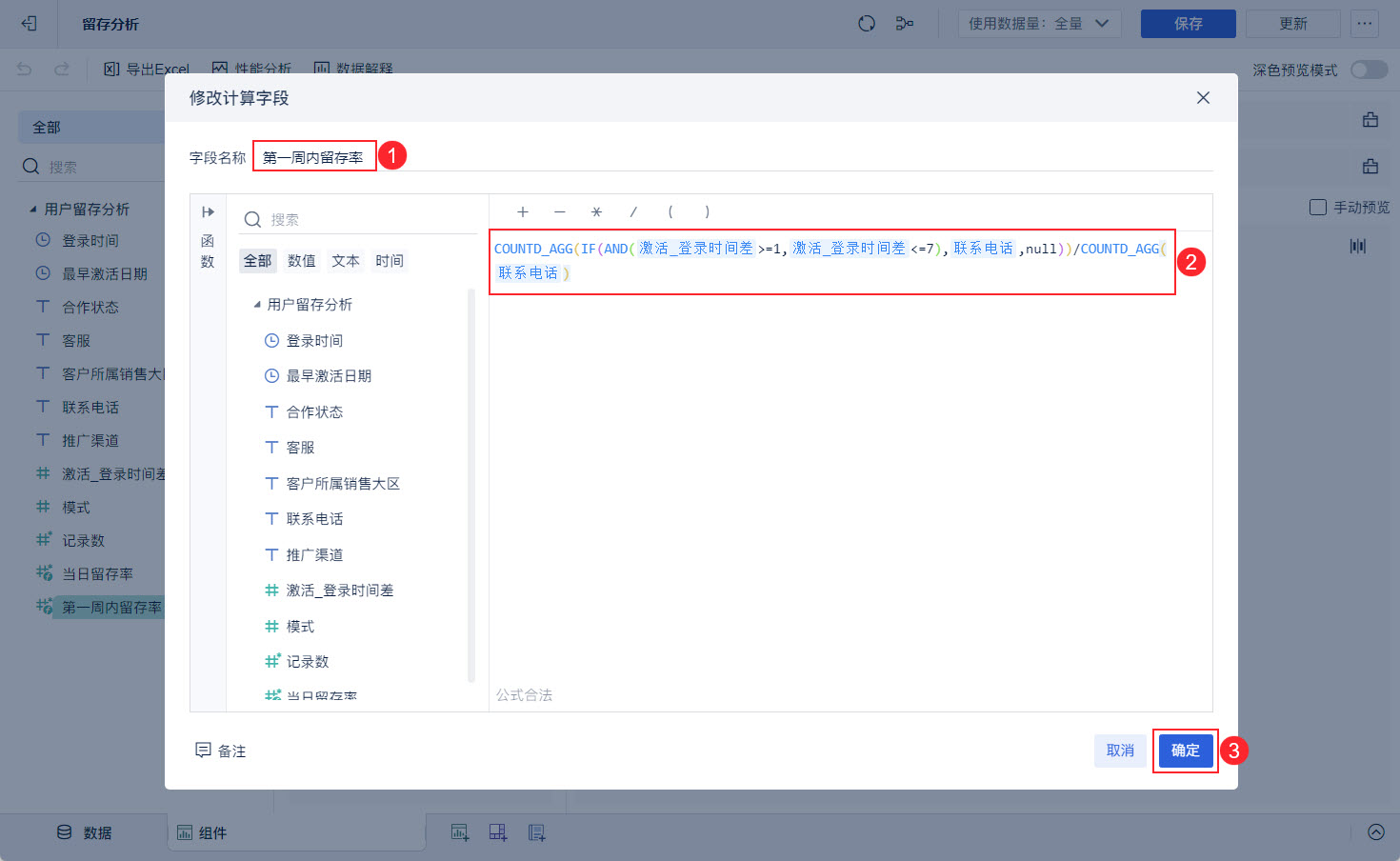
Task: Click the field list scrollbar in dialog
Action: pyautogui.click(x=471, y=486)
